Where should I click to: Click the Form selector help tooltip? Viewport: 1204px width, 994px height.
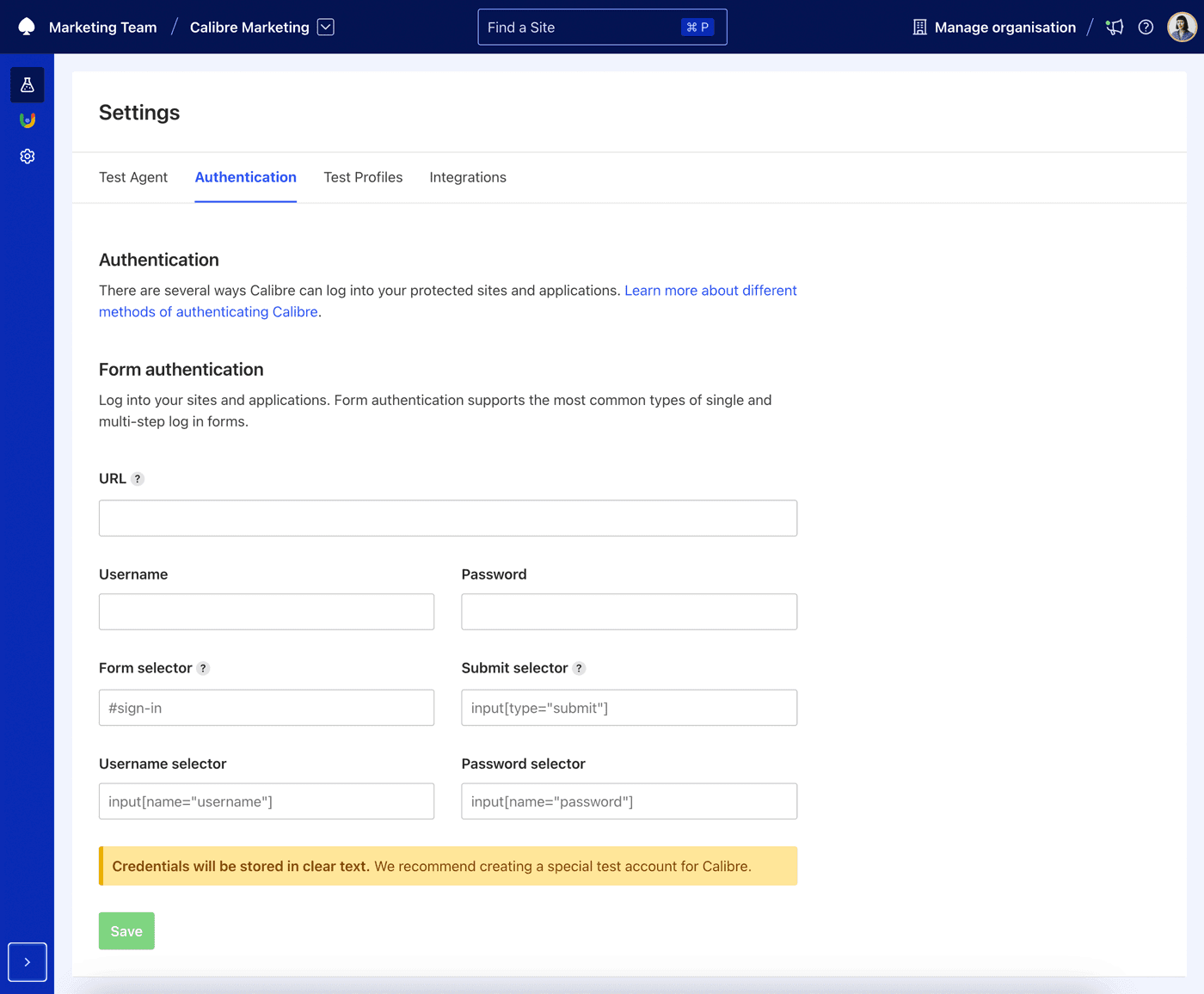click(204, 667)
